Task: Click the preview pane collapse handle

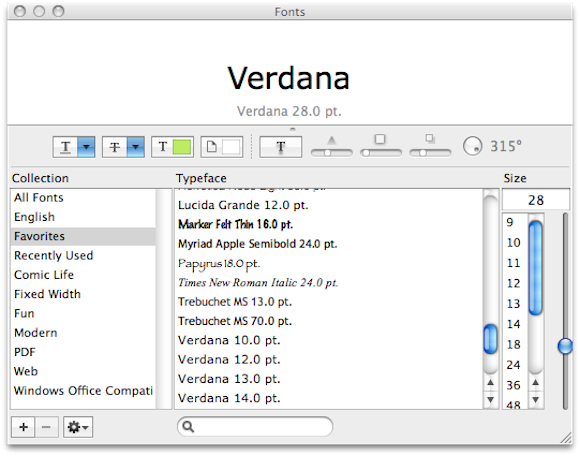Action: [292, 129]
